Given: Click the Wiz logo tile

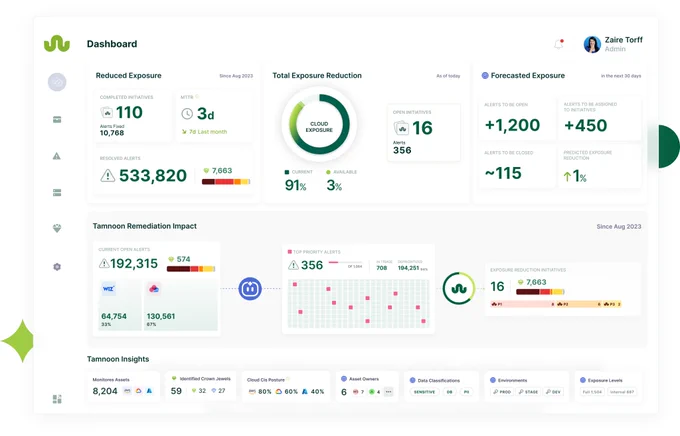Looking at the screenshot, I should pos(108,288).
